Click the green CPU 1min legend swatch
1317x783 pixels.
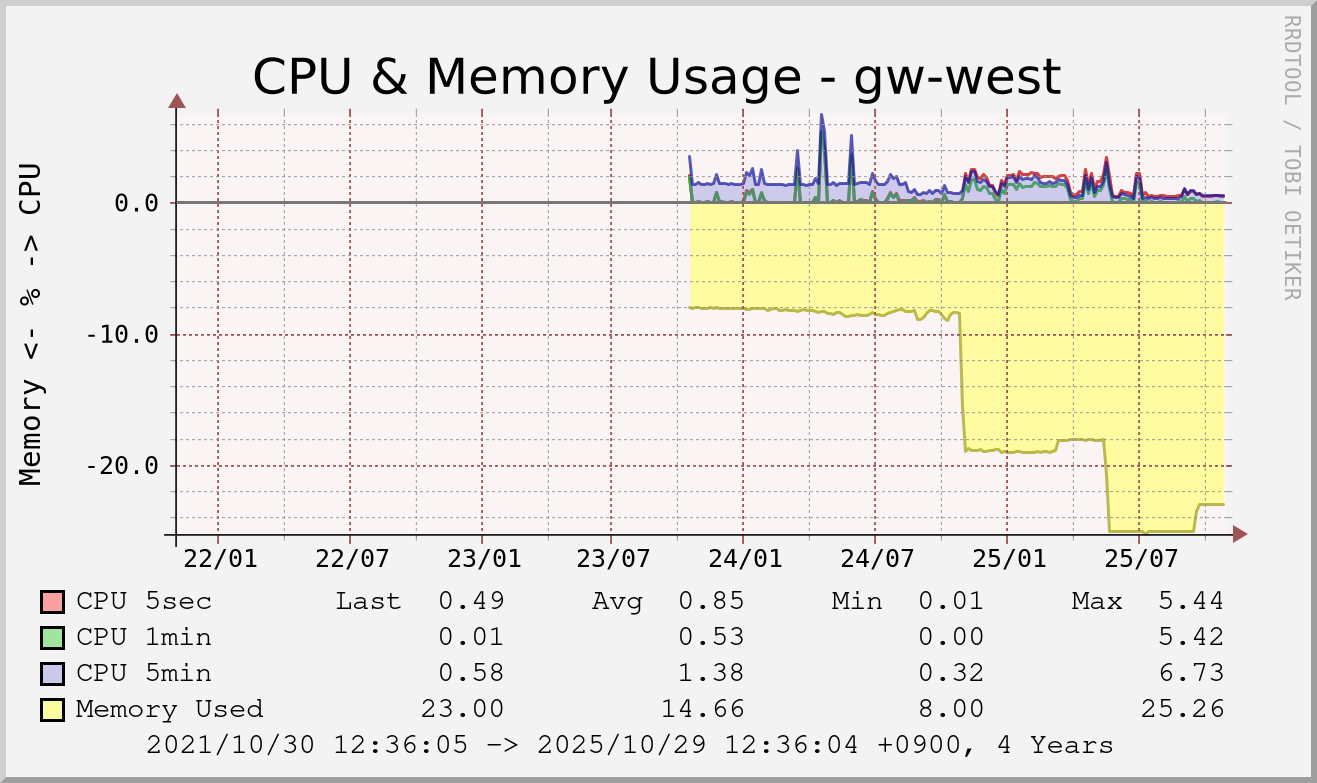(52, 638)
